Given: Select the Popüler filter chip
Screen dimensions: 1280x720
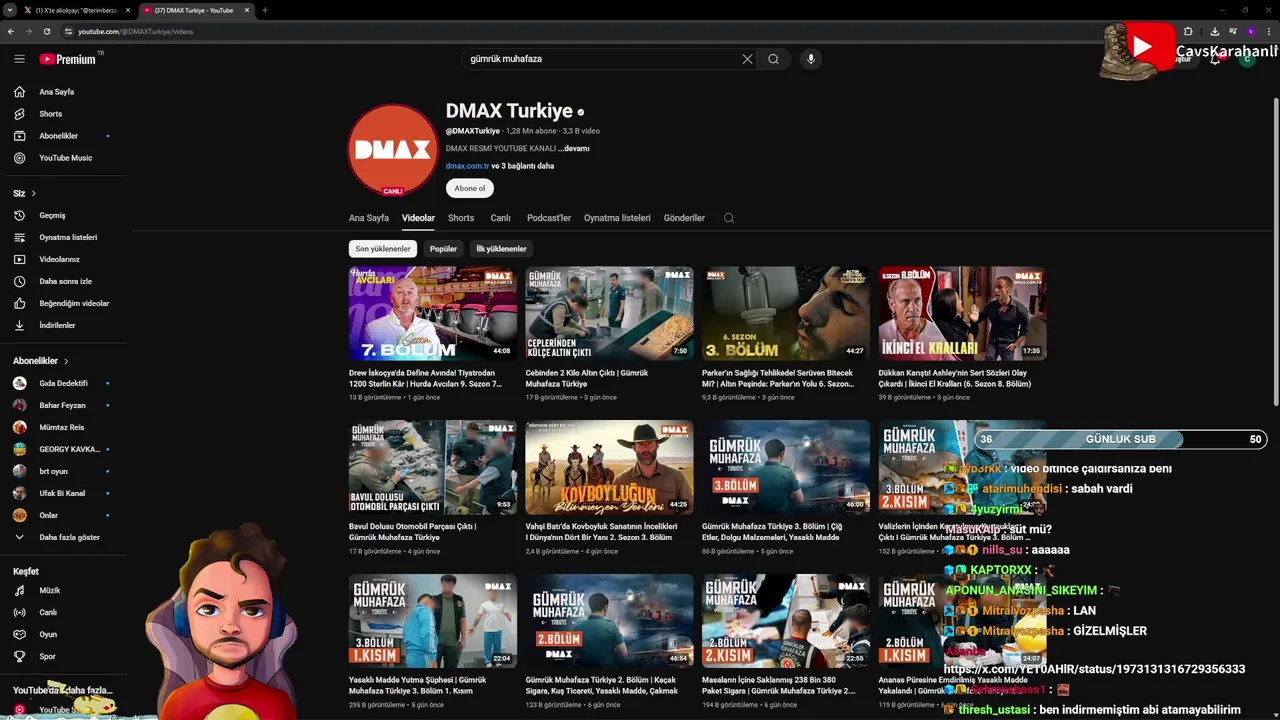Looking at the screenshot, I should [x=443, y=249].
